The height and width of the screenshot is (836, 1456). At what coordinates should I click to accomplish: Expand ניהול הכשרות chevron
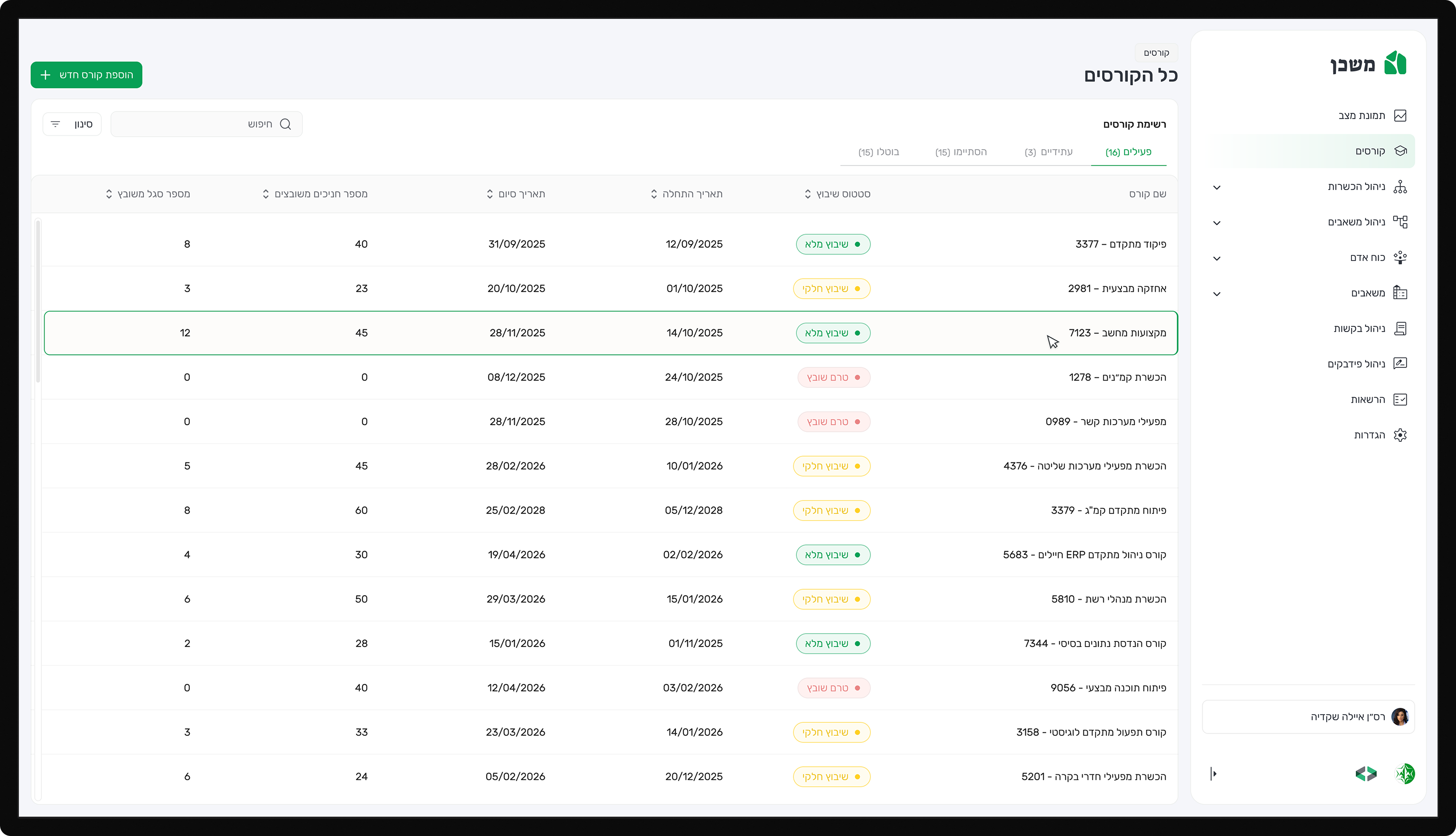coord(1217,187)
